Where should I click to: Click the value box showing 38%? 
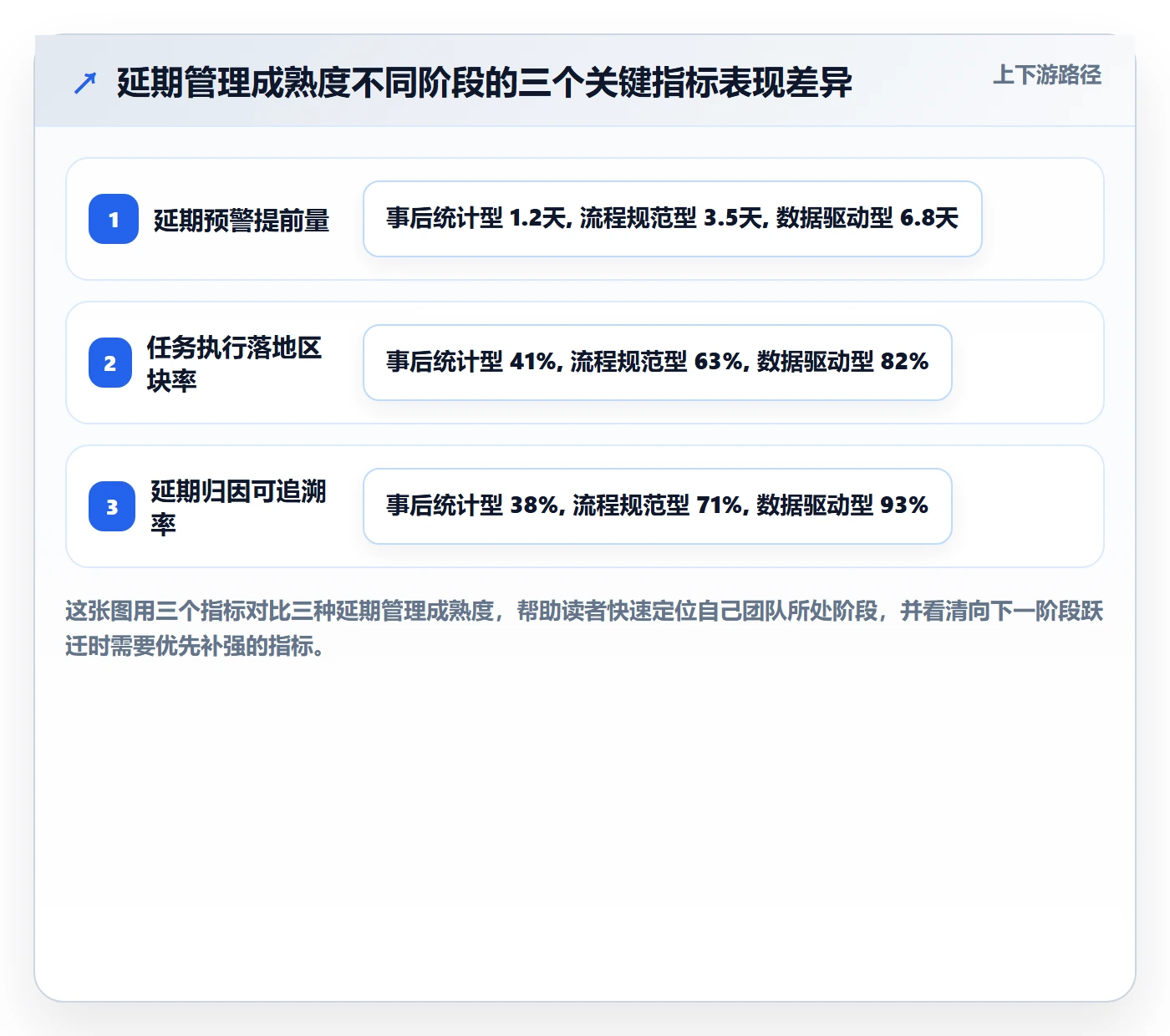(658, 506)
